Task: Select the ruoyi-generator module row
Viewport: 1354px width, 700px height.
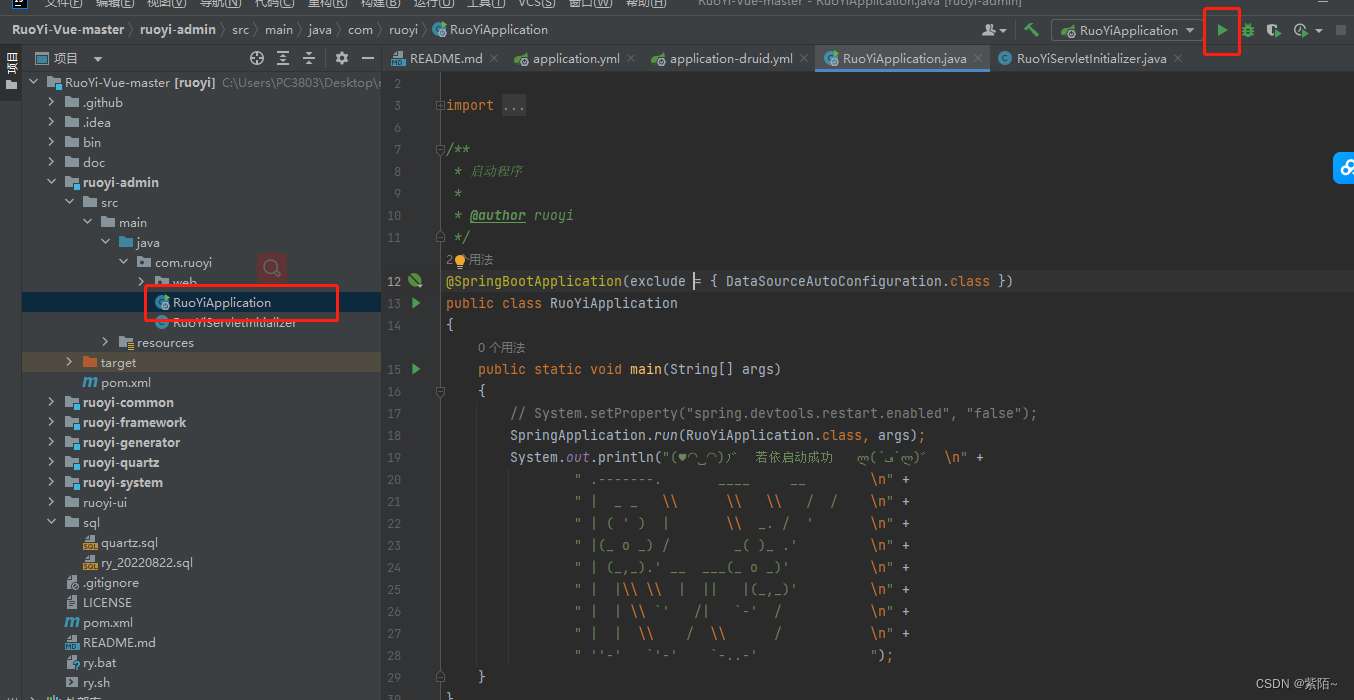Action: [x=201, y=442]
